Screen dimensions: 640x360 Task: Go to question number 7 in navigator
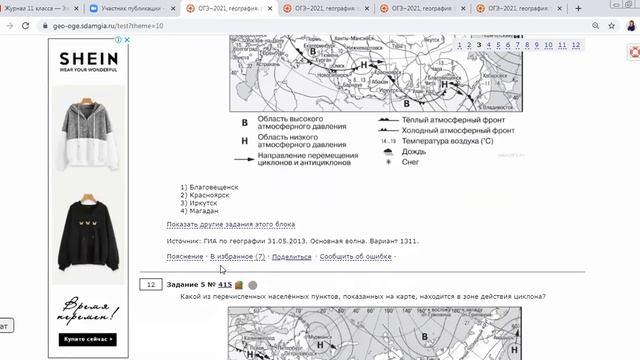(x=517, y=45)
